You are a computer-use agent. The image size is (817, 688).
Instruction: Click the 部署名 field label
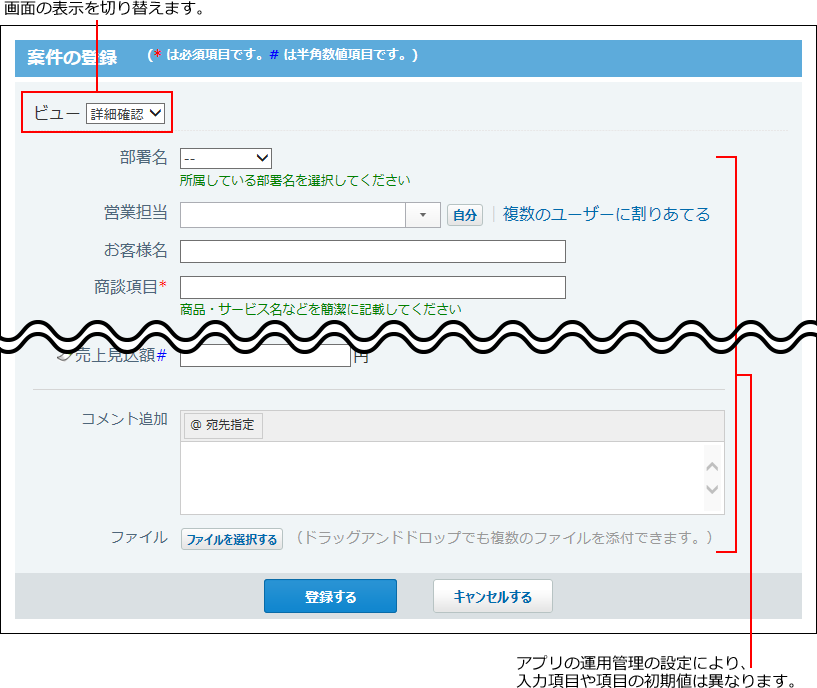144,157
